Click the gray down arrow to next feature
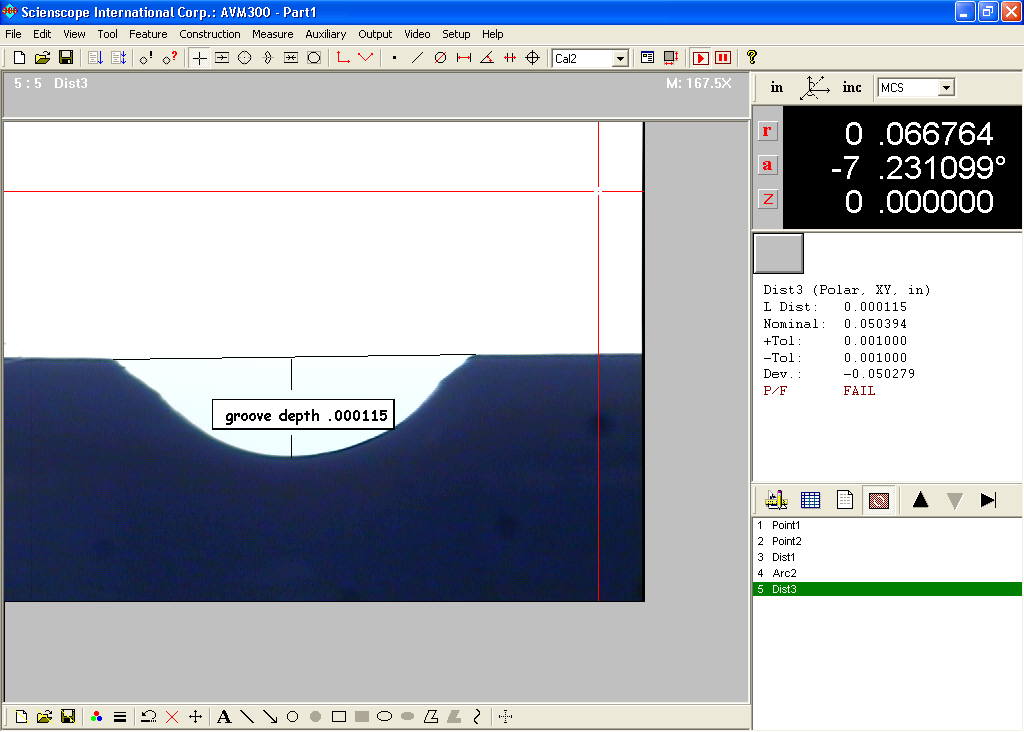Viewport: 1024px width, 732px height. (954, 500)
